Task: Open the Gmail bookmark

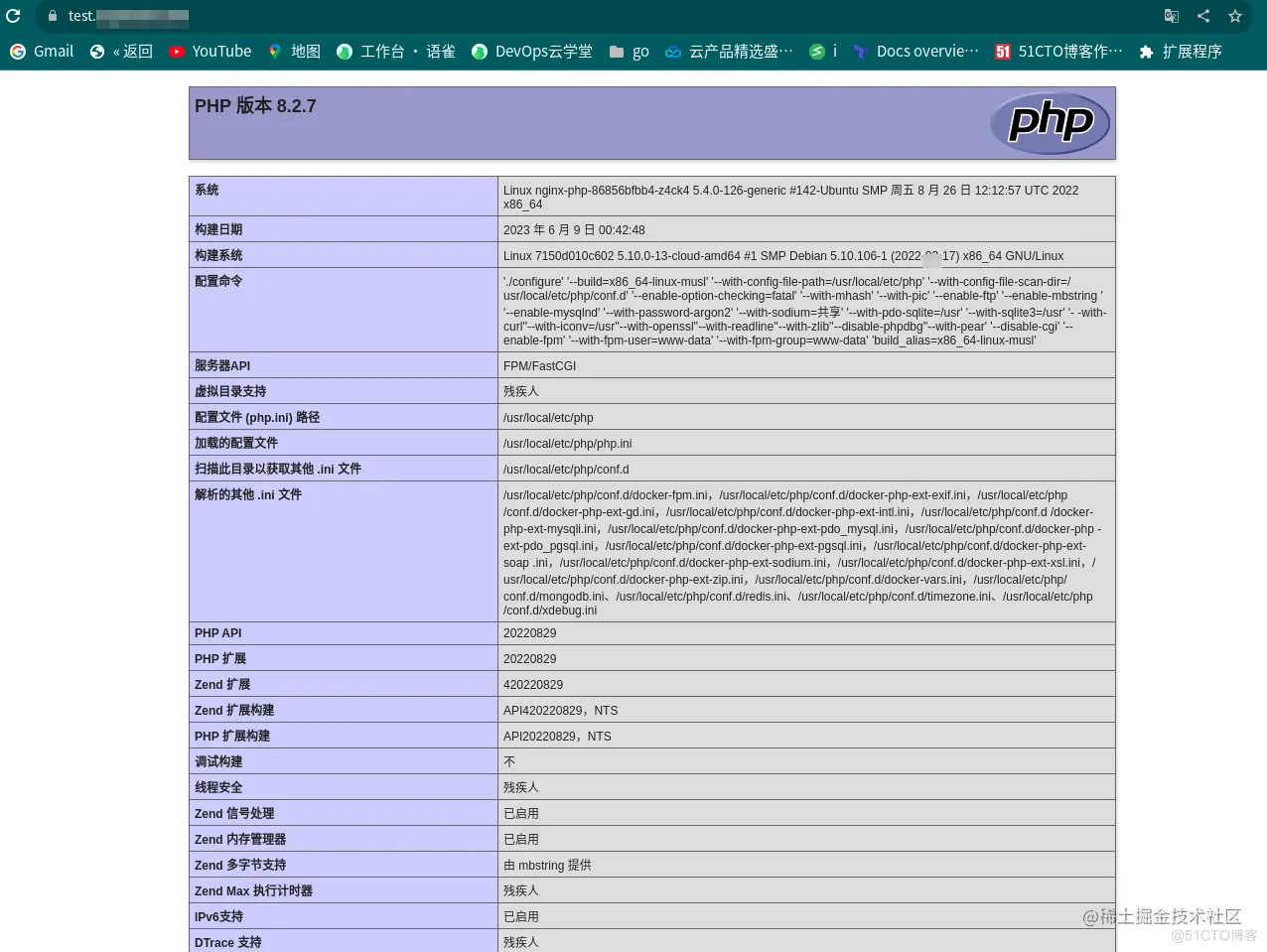Action: 42,52
